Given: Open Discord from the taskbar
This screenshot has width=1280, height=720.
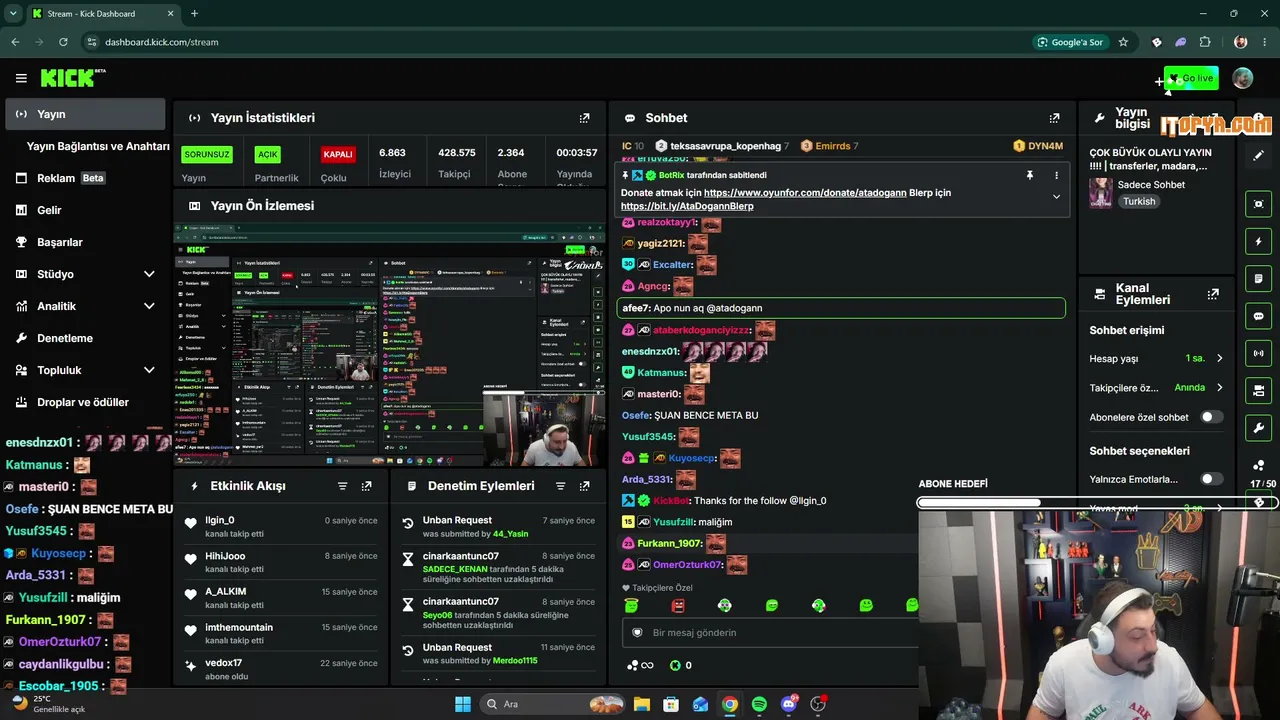Looking at the screenshot, I should [x=789, y=704].
